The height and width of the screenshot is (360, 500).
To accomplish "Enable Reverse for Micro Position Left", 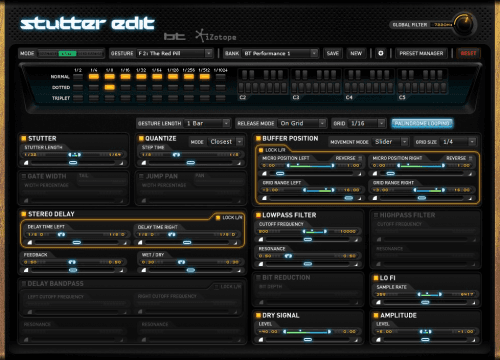I will [360, 158].
